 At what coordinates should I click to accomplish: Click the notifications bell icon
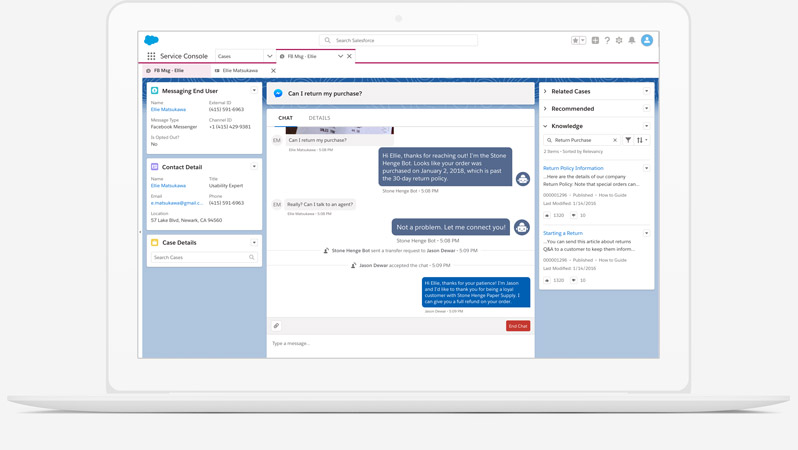click(x=631, y=41)
